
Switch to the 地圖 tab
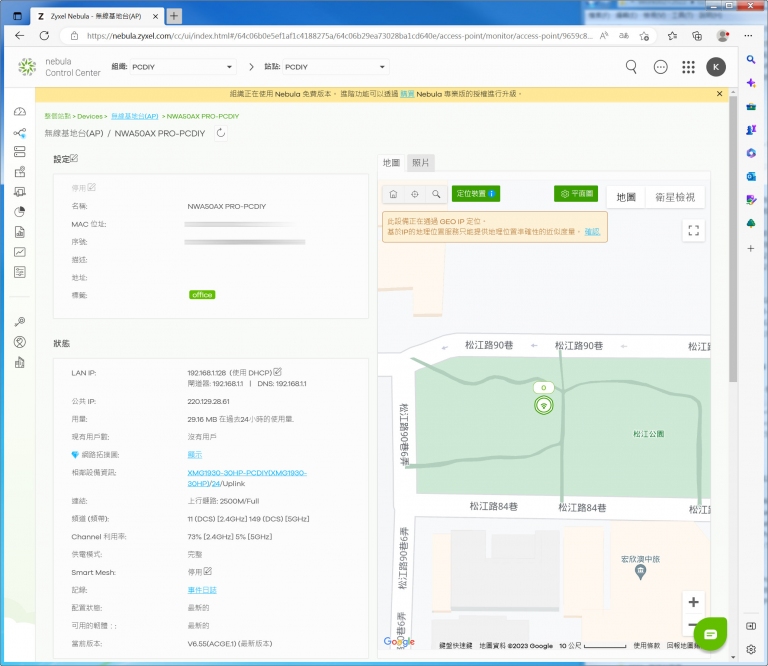coord(391,163)
